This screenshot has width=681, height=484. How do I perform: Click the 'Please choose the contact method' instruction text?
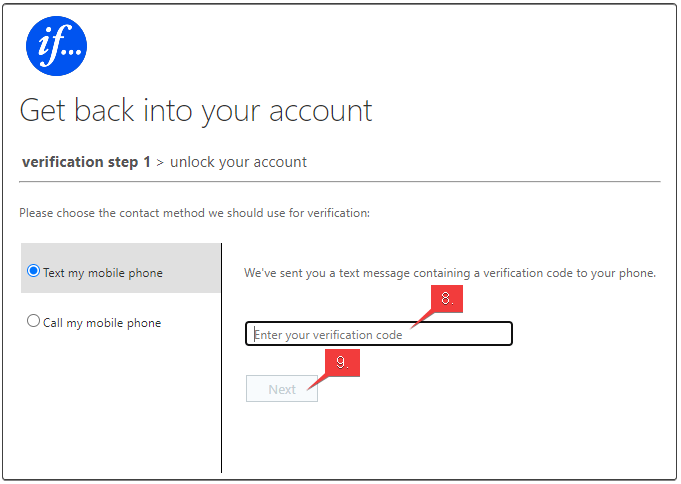pyautogui.click(x=195, y=213)
